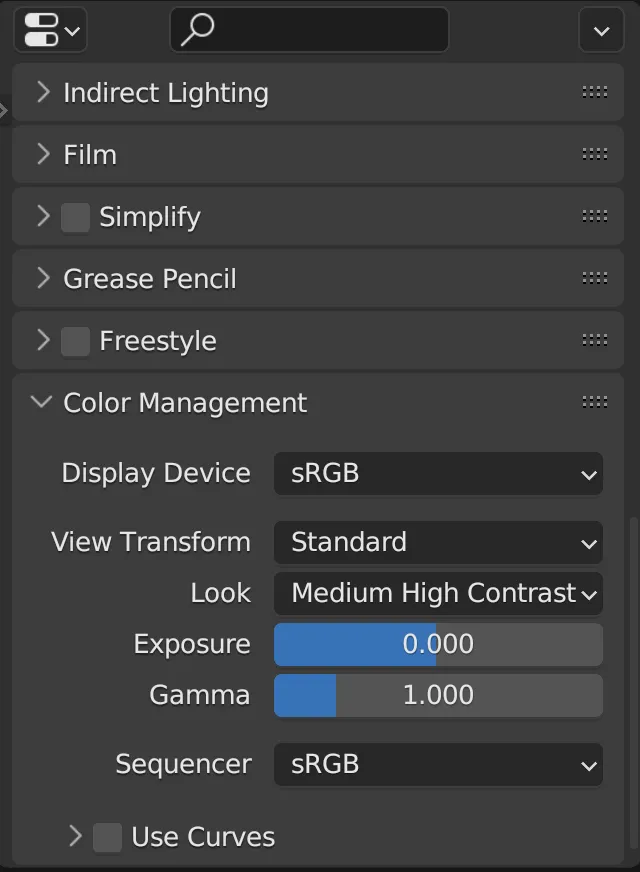Image resolution: width=640 pixels, height=872 pixels.
Task: Click the magnifier search icon
Action: click(197, 30)
